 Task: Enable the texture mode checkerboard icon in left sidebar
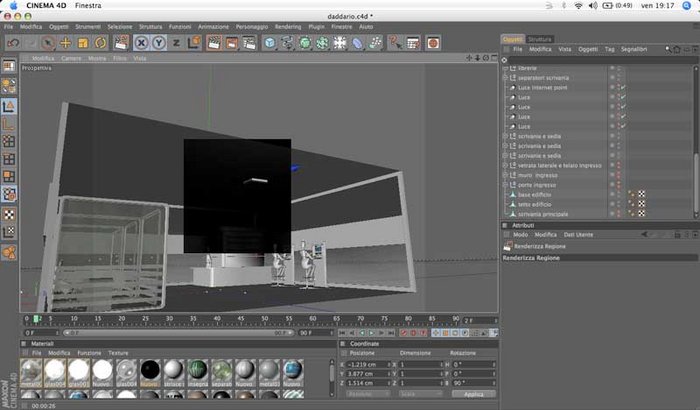9,214
